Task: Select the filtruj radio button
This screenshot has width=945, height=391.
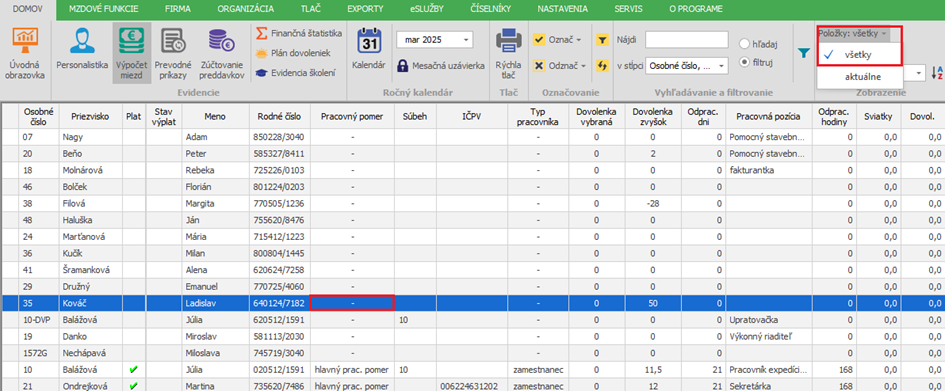Action: (x=744, y=61)
